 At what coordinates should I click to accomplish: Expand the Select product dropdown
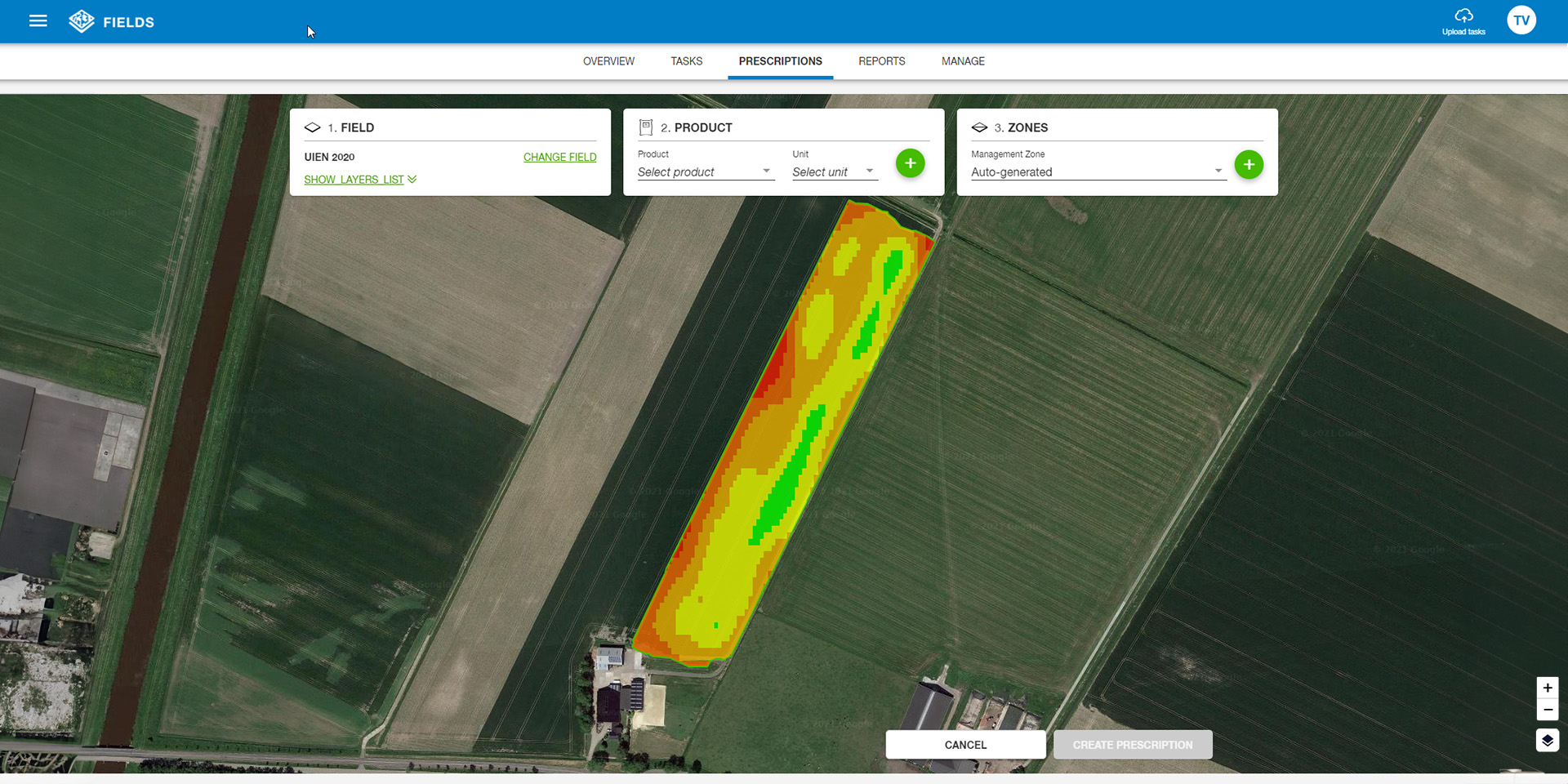(x=705, y=172)
